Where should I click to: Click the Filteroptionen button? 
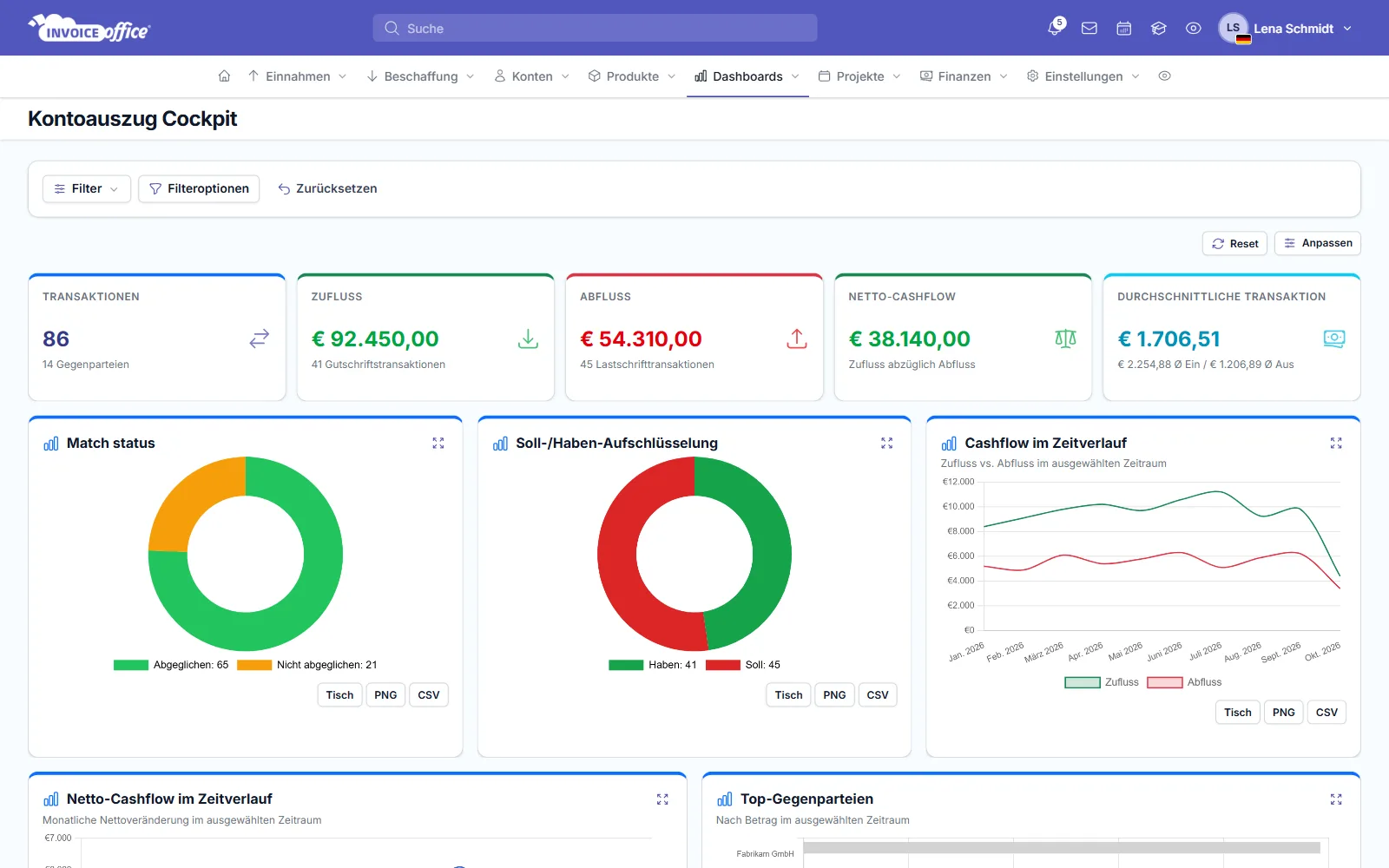(199, 188)
